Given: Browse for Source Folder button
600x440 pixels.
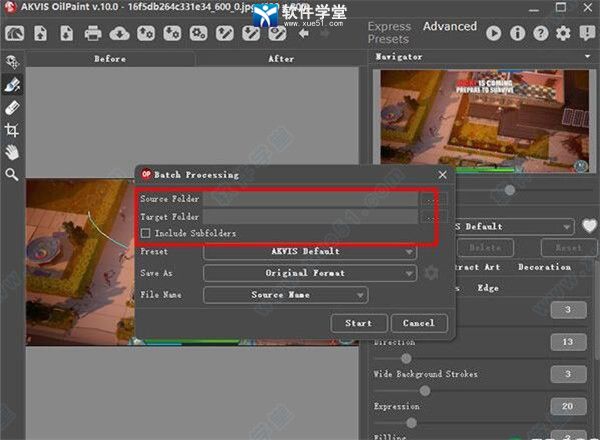Looking at the screenshot, I should click(434, 199).
